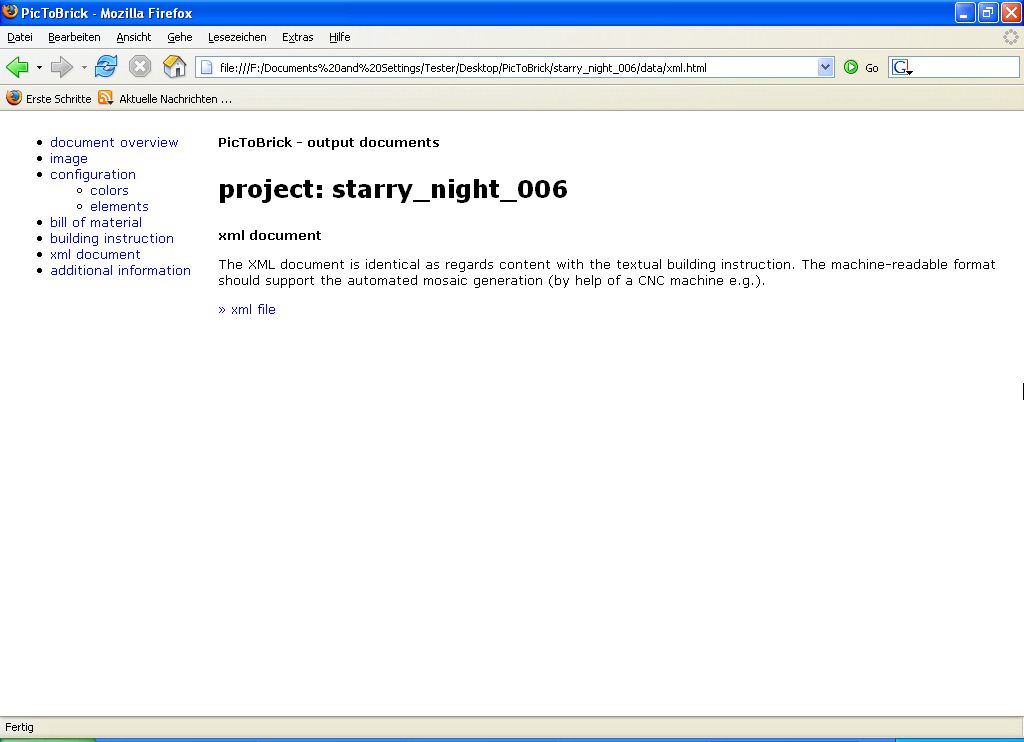
Task: Minimize the Firefox window
Action: (965, 12)
